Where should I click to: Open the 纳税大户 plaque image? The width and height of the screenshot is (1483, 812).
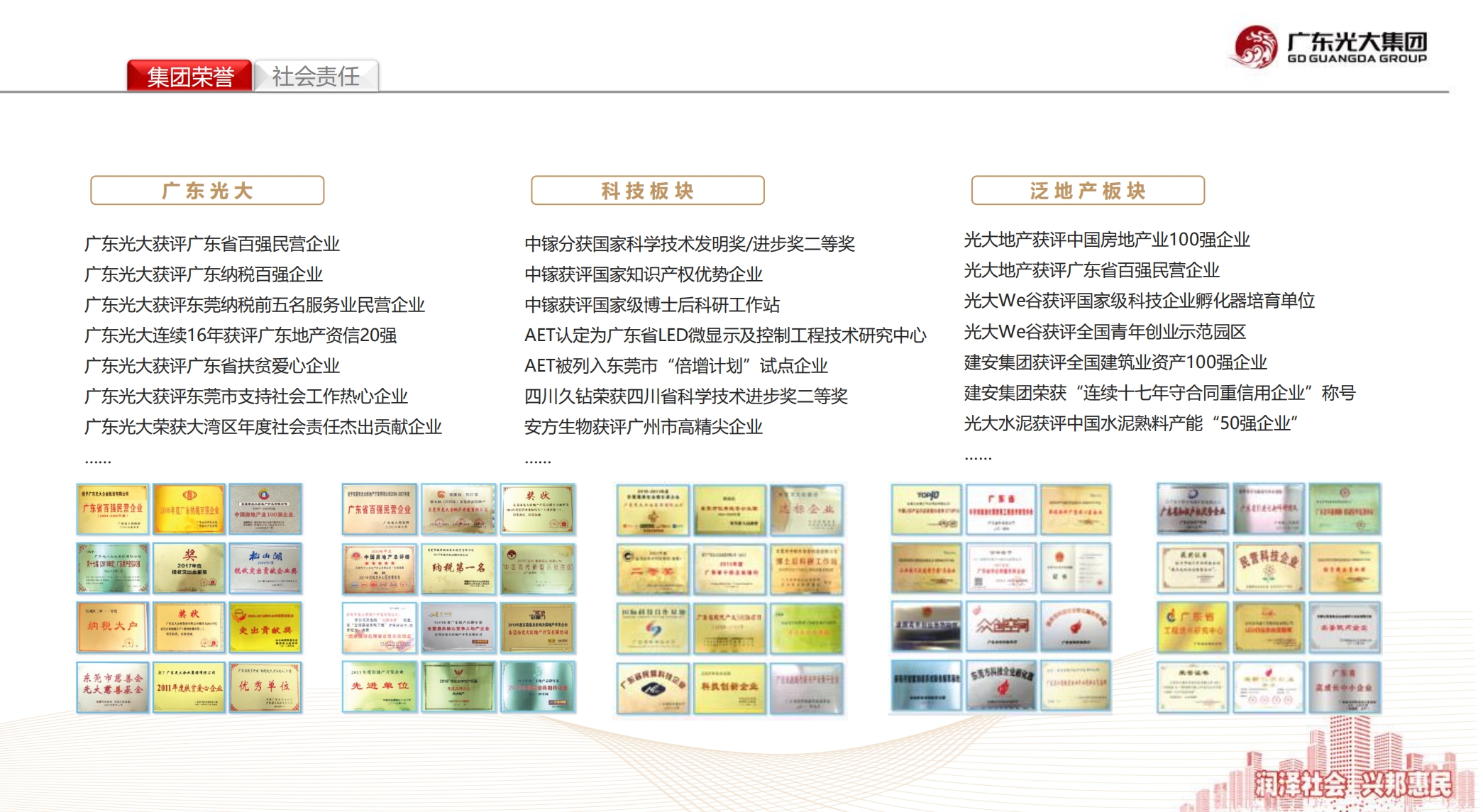[x=113, y=627]
